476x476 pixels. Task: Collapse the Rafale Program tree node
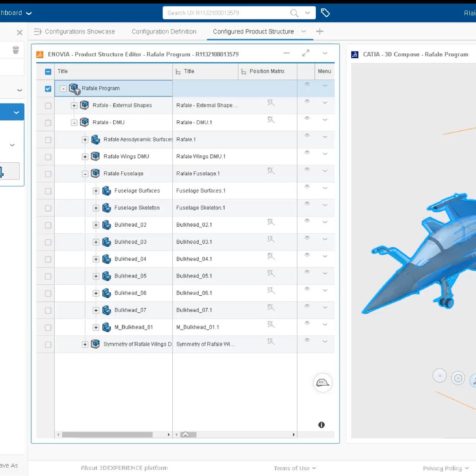point(63,89)
